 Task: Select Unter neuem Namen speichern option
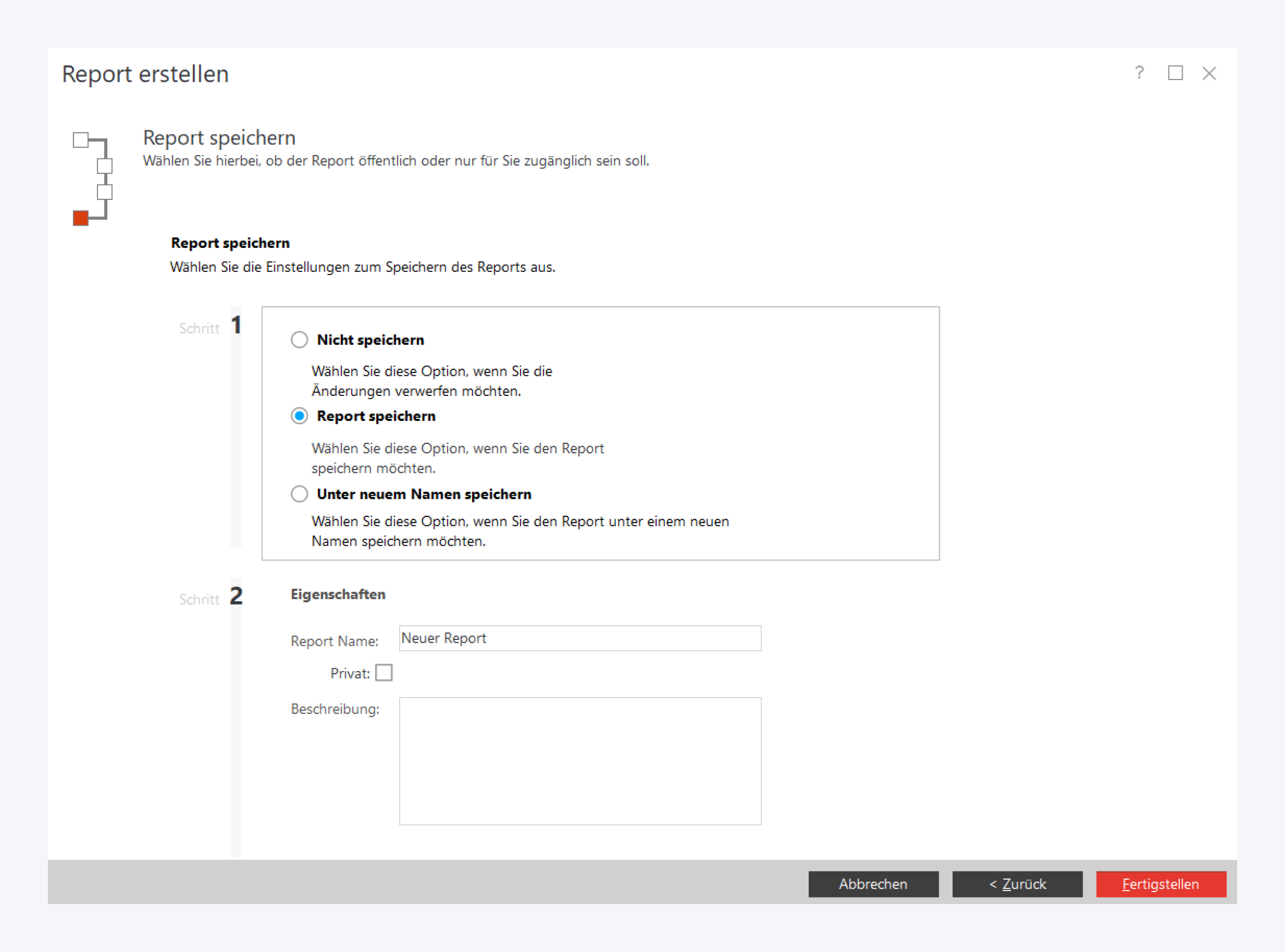(x=299, y=494)
